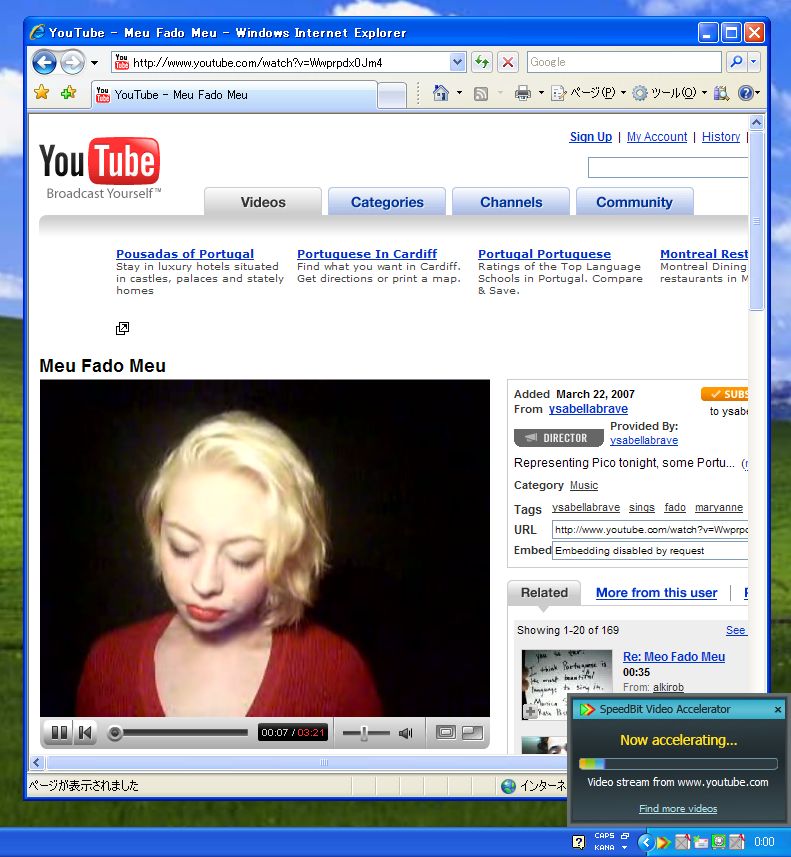791x857 pixels.
Task: Click the Subscribe button
Action: tap(724, 394)
